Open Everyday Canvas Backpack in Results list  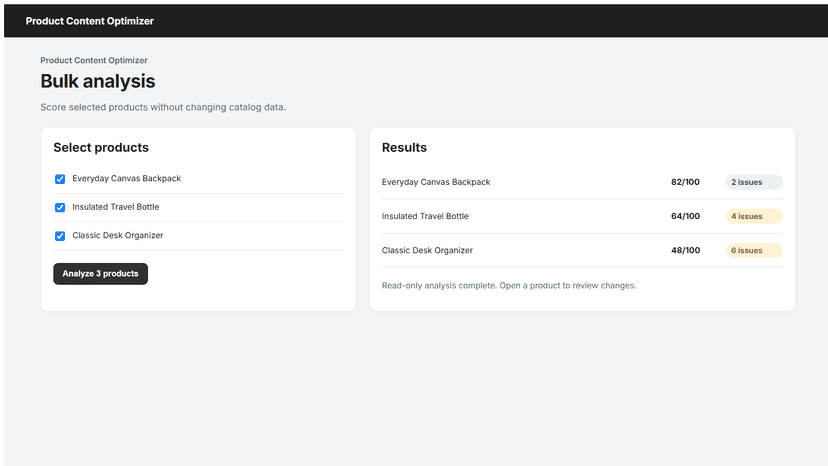[436, 182]
